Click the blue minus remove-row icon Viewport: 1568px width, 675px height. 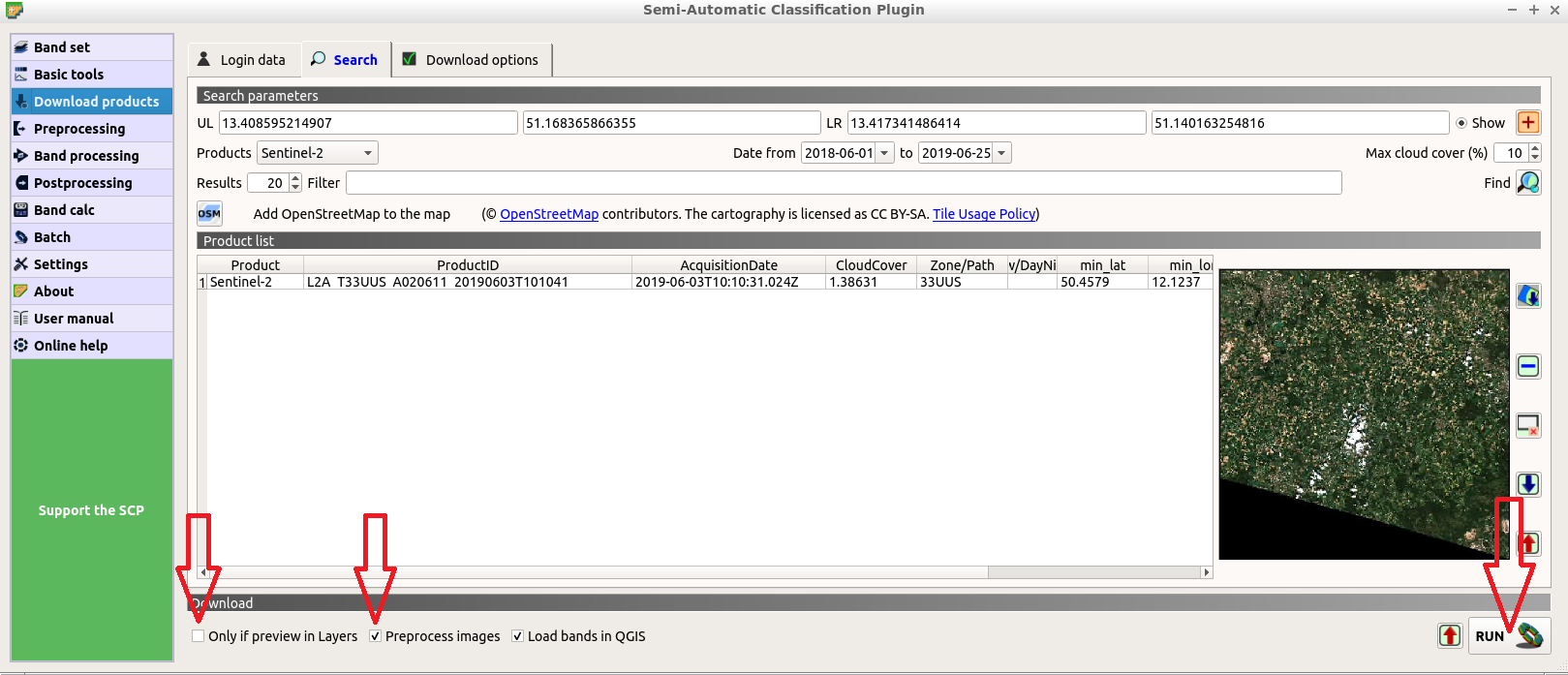(1528, 366)
